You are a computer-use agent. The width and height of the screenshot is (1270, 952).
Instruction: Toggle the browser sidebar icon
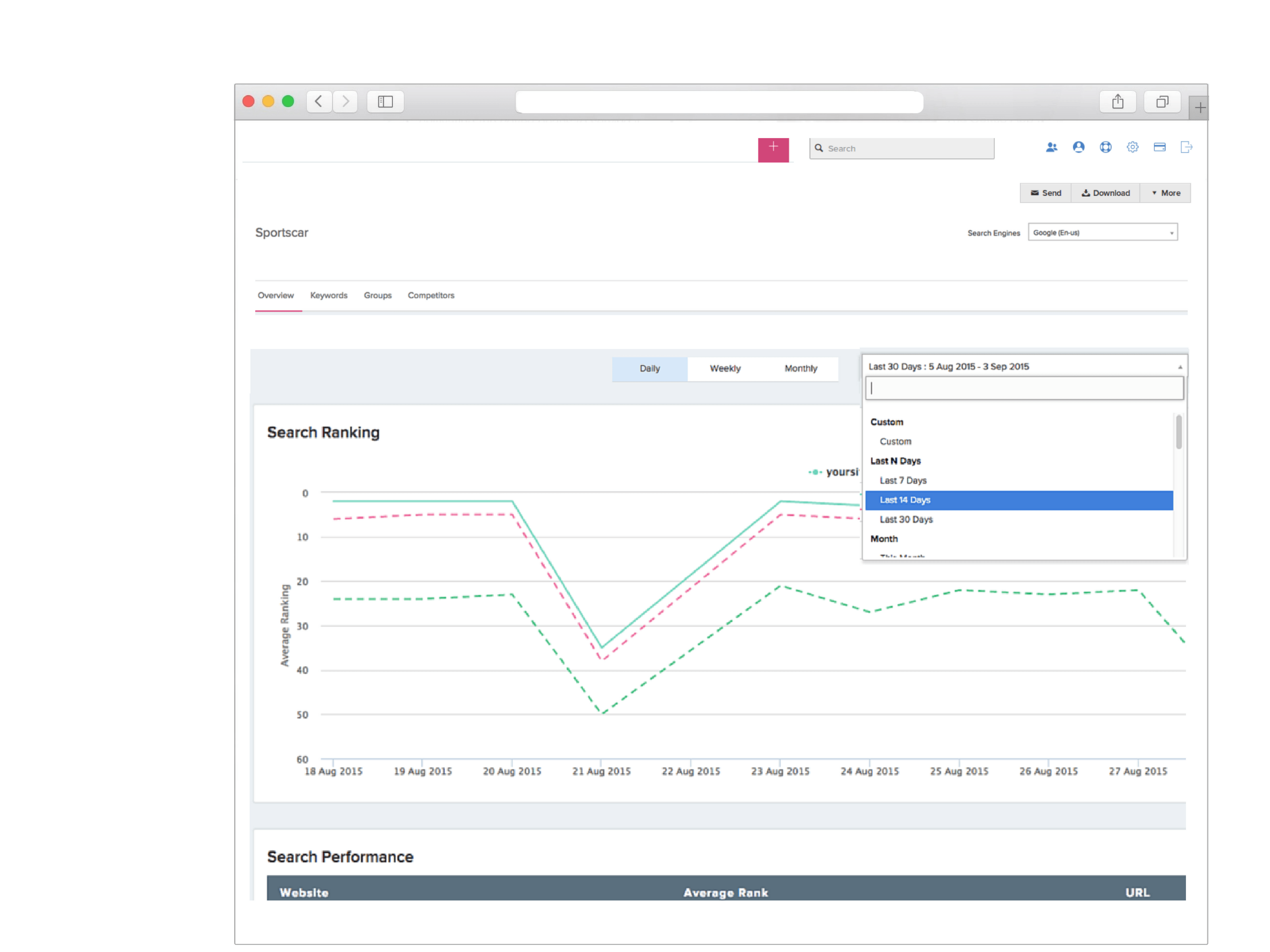point(385,102)
